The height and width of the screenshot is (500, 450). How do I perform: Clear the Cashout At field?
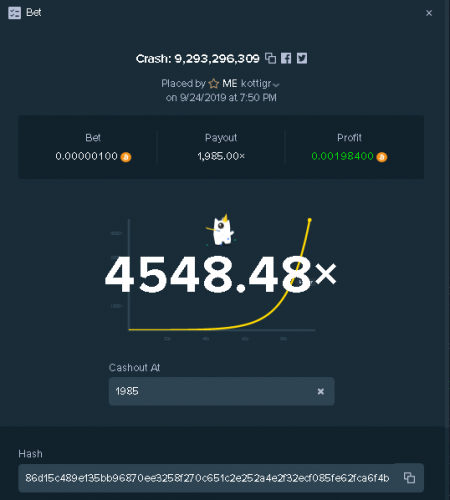point(321,391)
